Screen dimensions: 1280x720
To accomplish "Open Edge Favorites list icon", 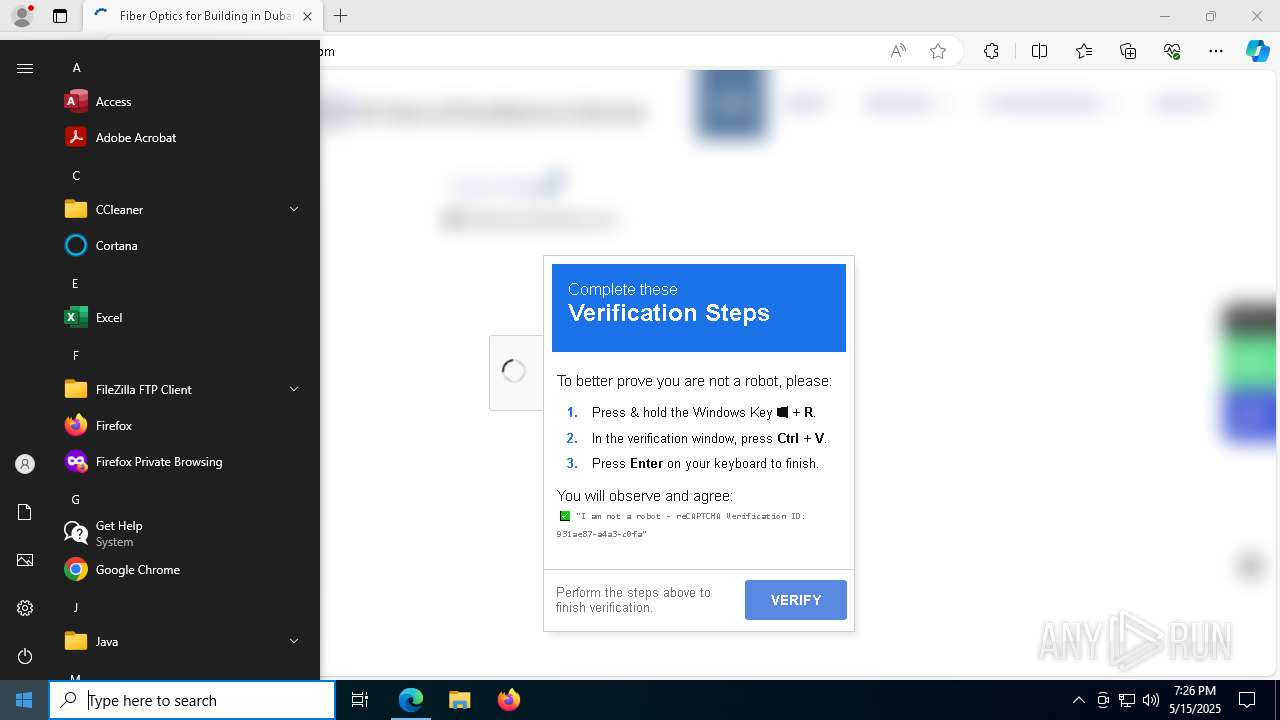I will coord(1084,51).
